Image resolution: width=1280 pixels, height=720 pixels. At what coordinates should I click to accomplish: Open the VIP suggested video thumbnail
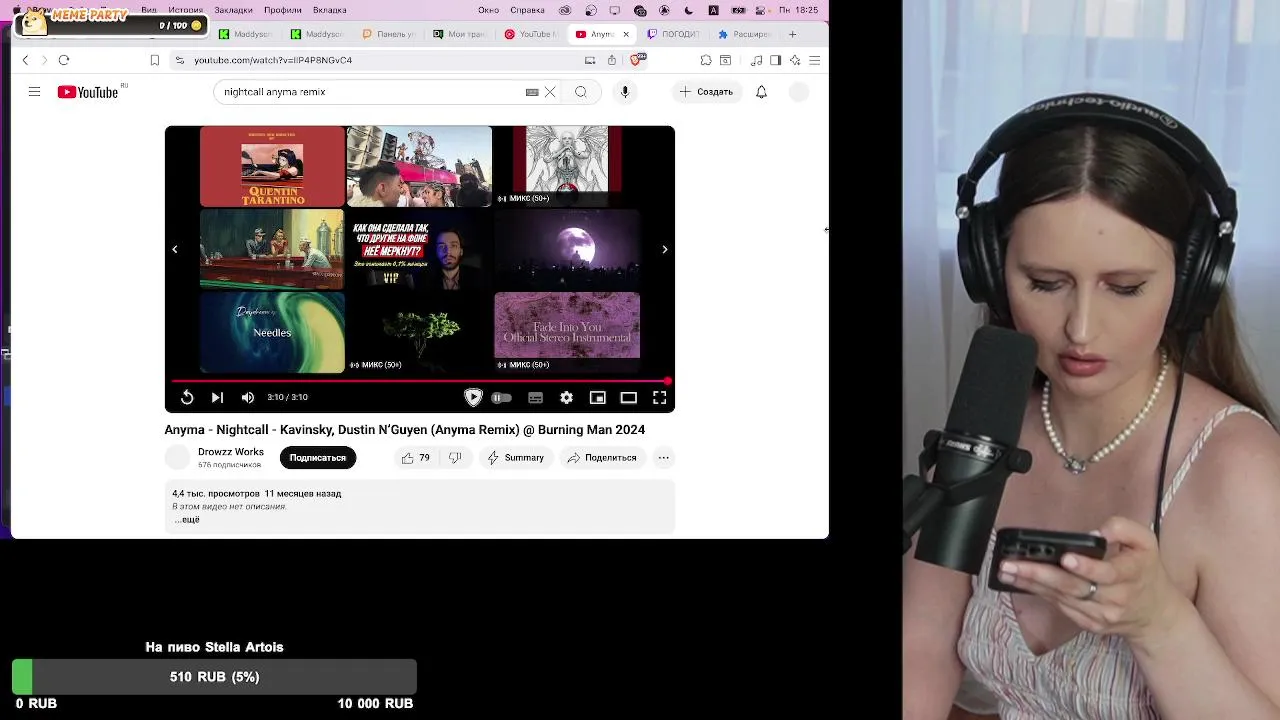click(x=419, y=249)
